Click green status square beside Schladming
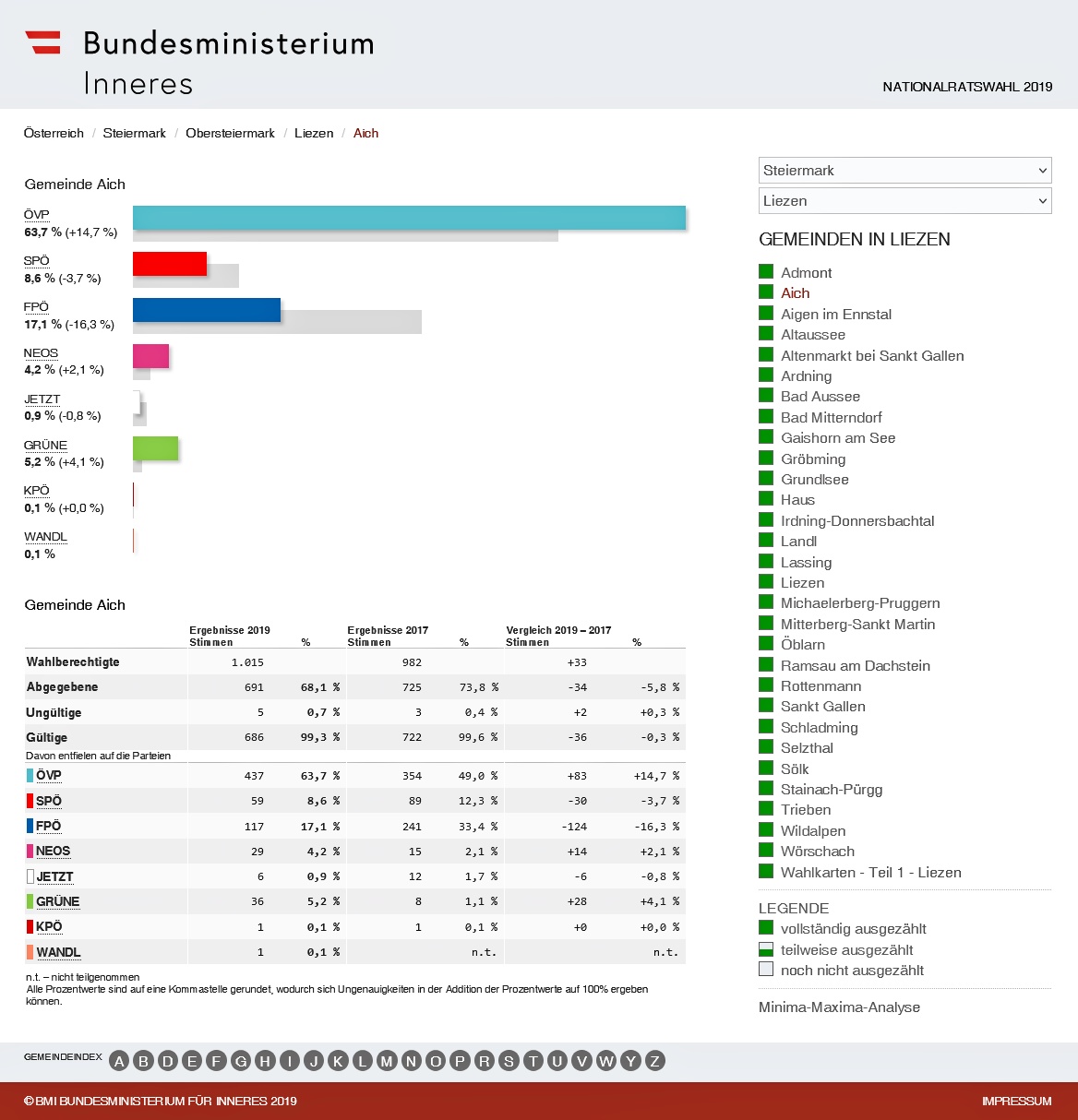Image resolution: width=1078 pixels, height=1120 pixels. (x=766, y=727)
